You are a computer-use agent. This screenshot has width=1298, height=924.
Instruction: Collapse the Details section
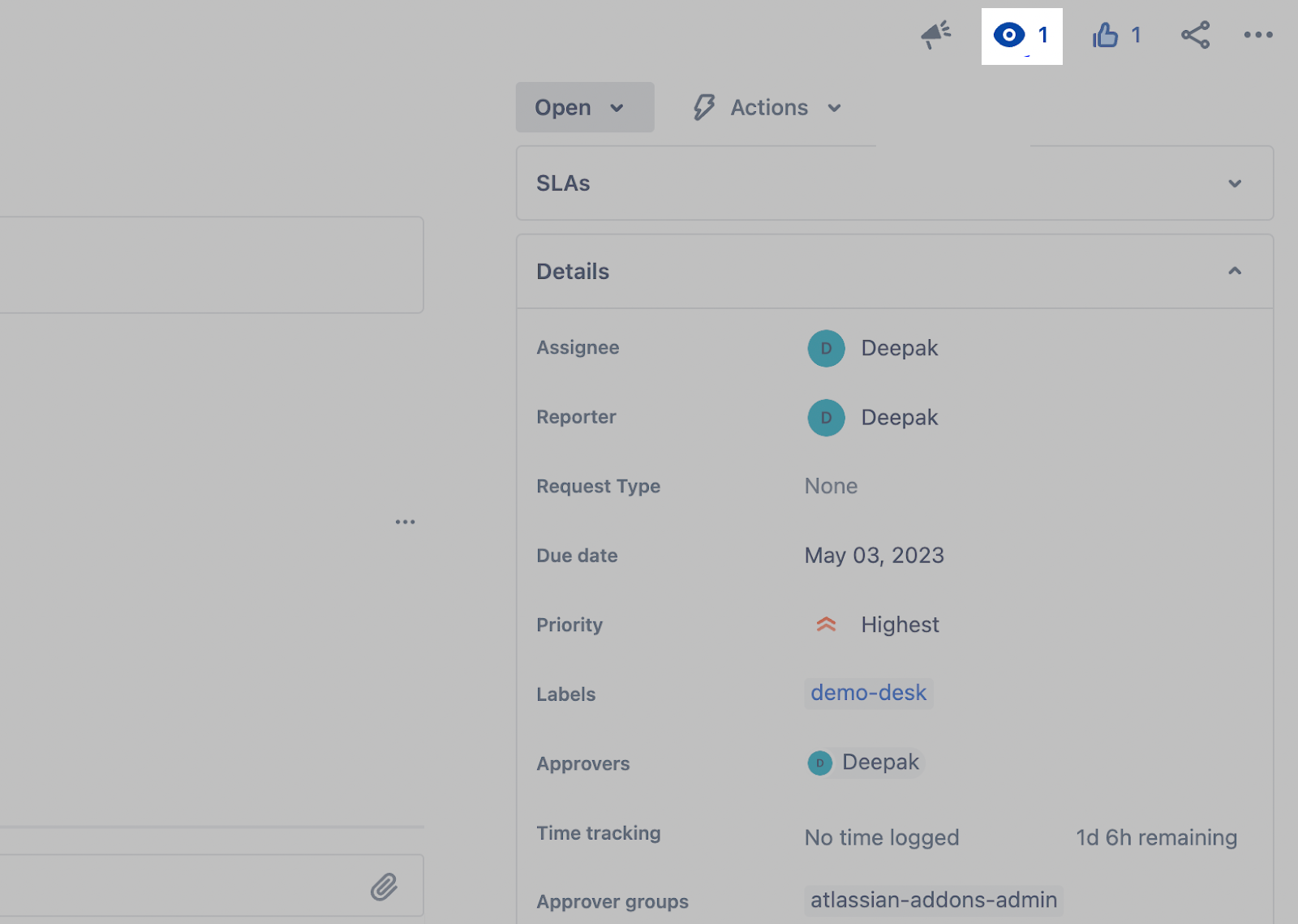coord(1234,271)
